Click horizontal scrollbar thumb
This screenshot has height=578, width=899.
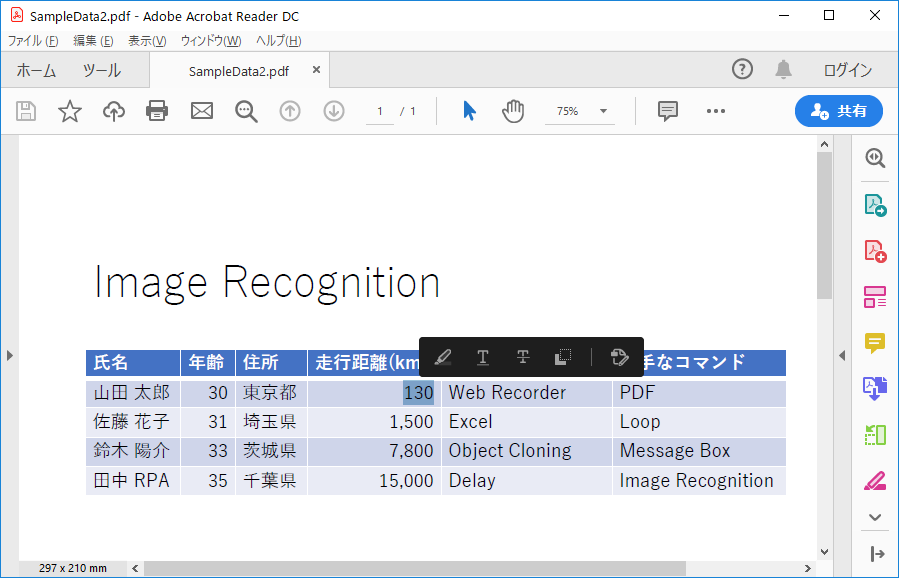click(x=415, y=568)
